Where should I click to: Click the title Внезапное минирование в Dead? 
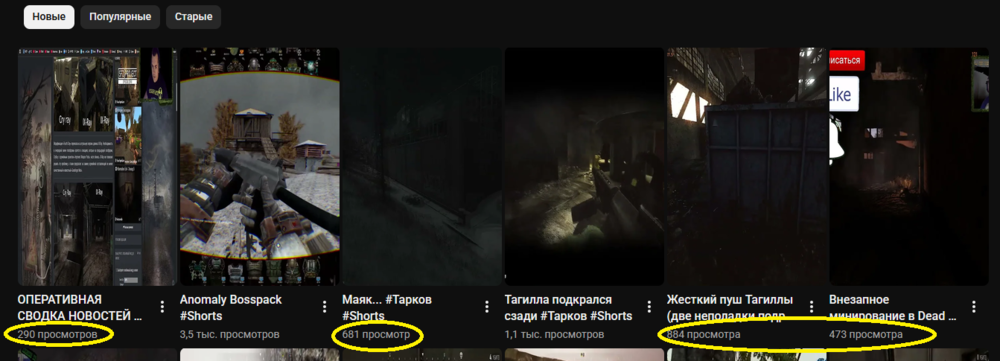pyautogui.click(x=893, y=308)
